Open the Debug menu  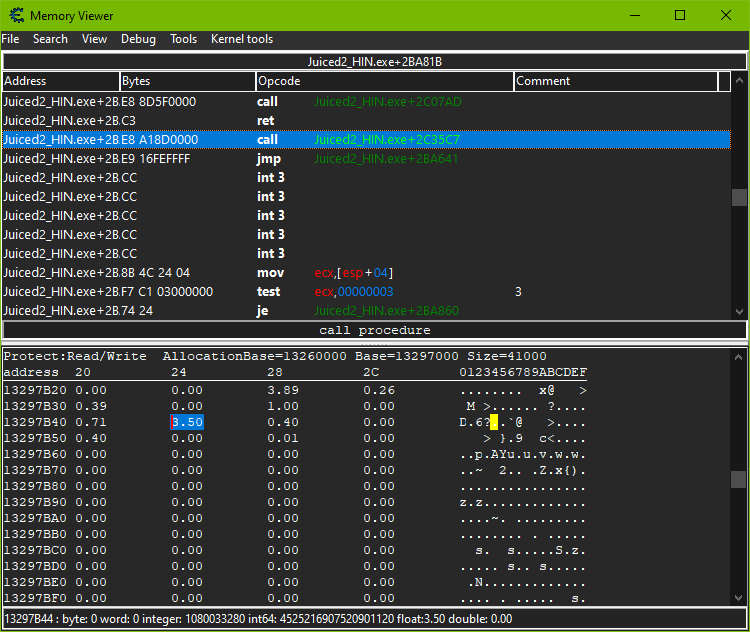point(138,39)
